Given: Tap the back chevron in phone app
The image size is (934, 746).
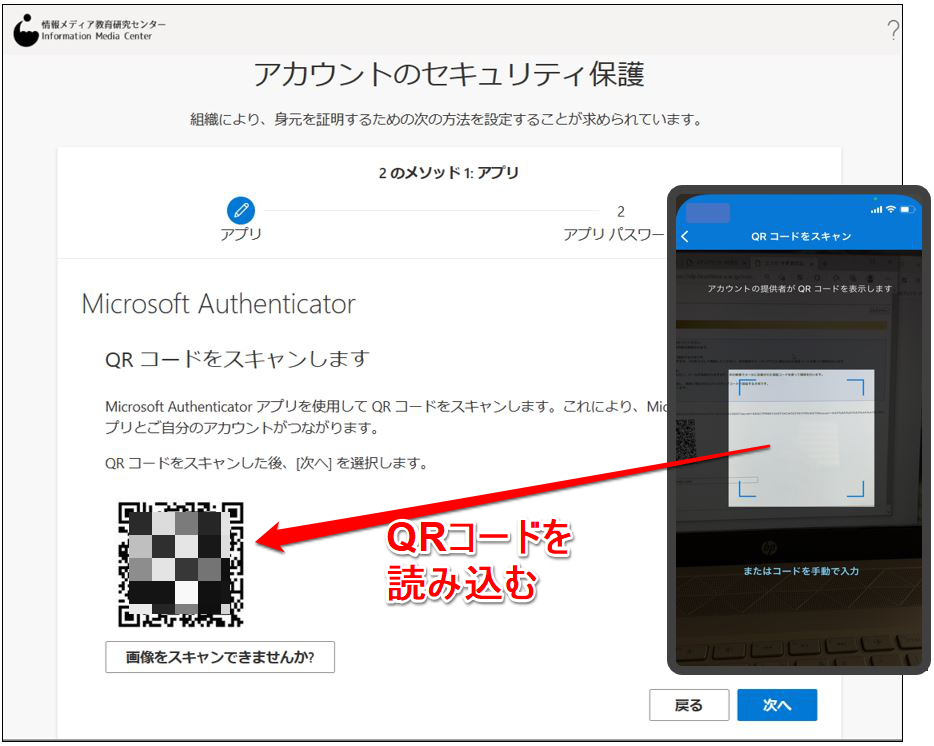Looking at the screenshot, I should [685, 236].
